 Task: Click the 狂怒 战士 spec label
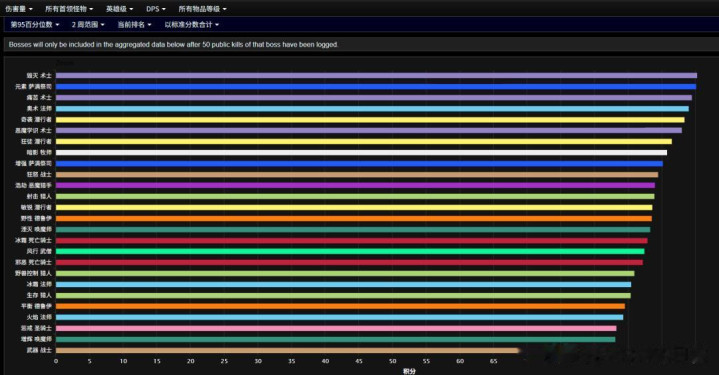pyautogui.click(x=39, y=175)
